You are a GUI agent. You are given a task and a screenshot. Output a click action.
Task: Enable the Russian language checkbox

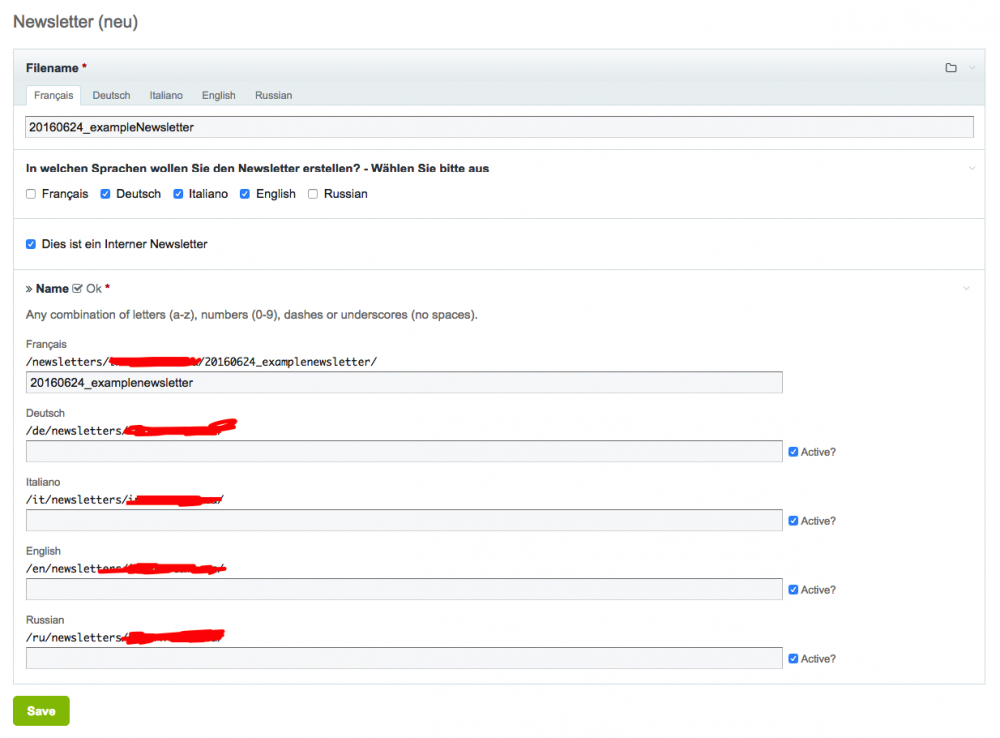pos(313,194)
